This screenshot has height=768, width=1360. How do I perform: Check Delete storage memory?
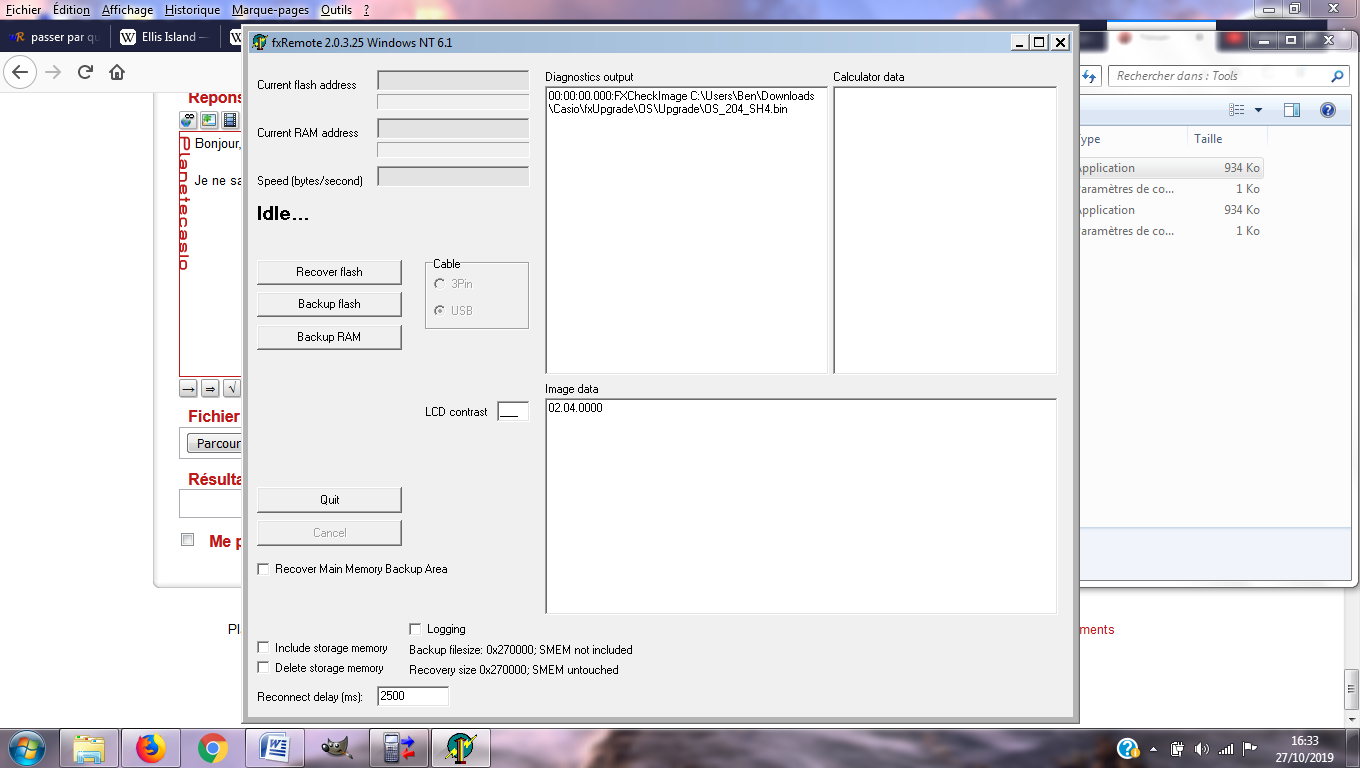click(264, 668)
